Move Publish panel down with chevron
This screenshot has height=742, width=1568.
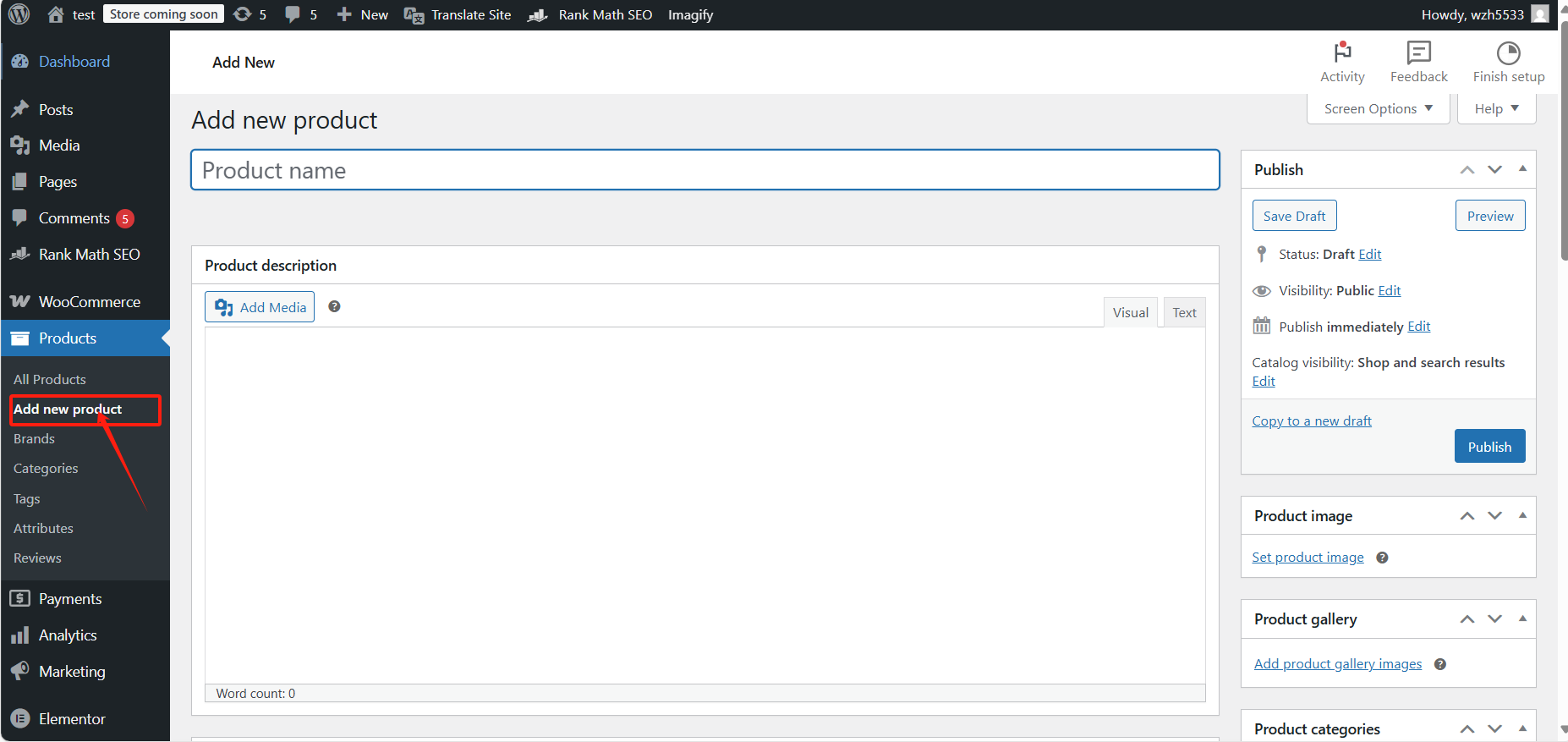(1494, 169)
